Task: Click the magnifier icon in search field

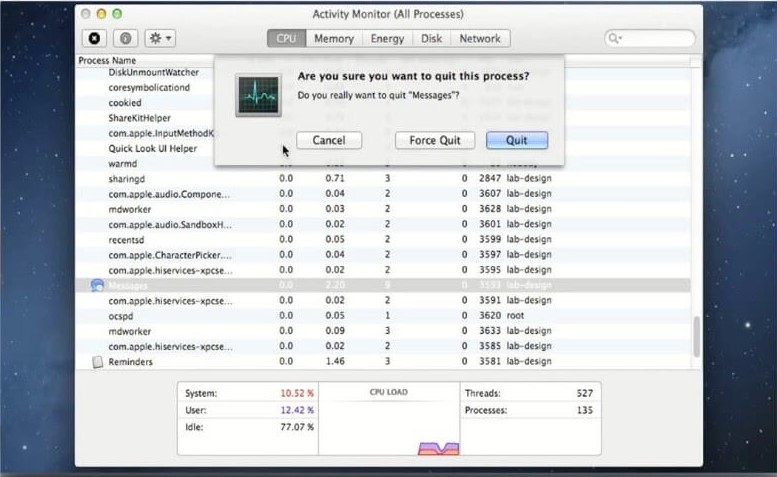Action: pyautogui.click(x=613, y=38)
